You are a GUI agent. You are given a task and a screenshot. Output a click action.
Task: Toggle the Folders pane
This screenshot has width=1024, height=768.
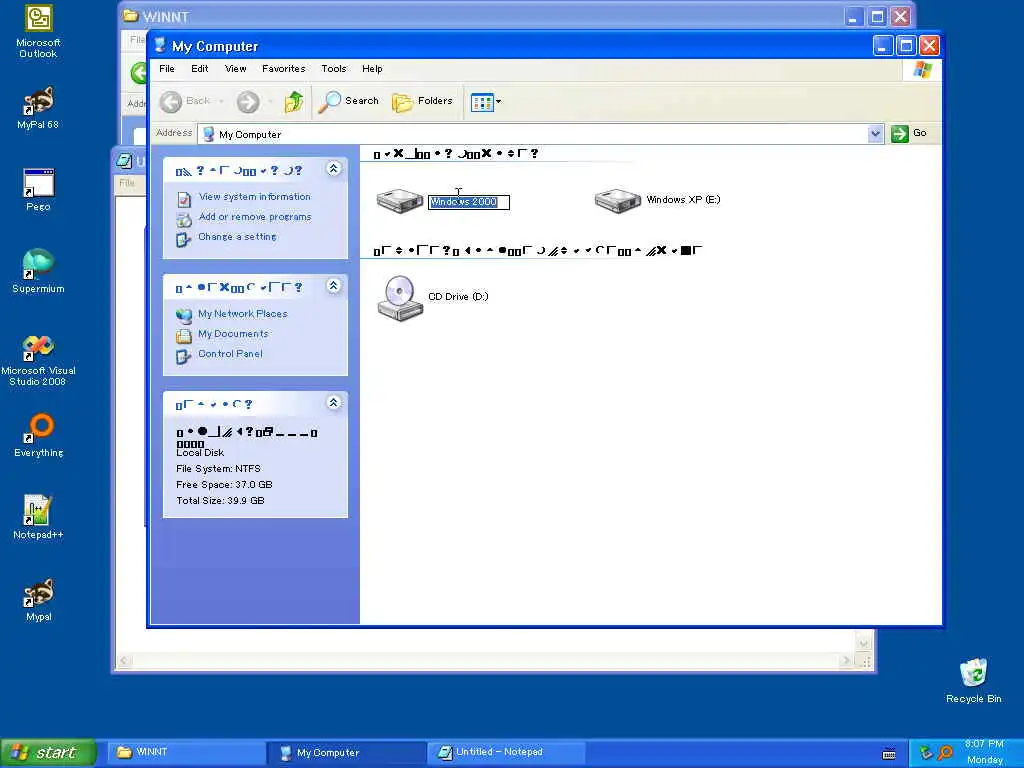[x=423, y=101]
